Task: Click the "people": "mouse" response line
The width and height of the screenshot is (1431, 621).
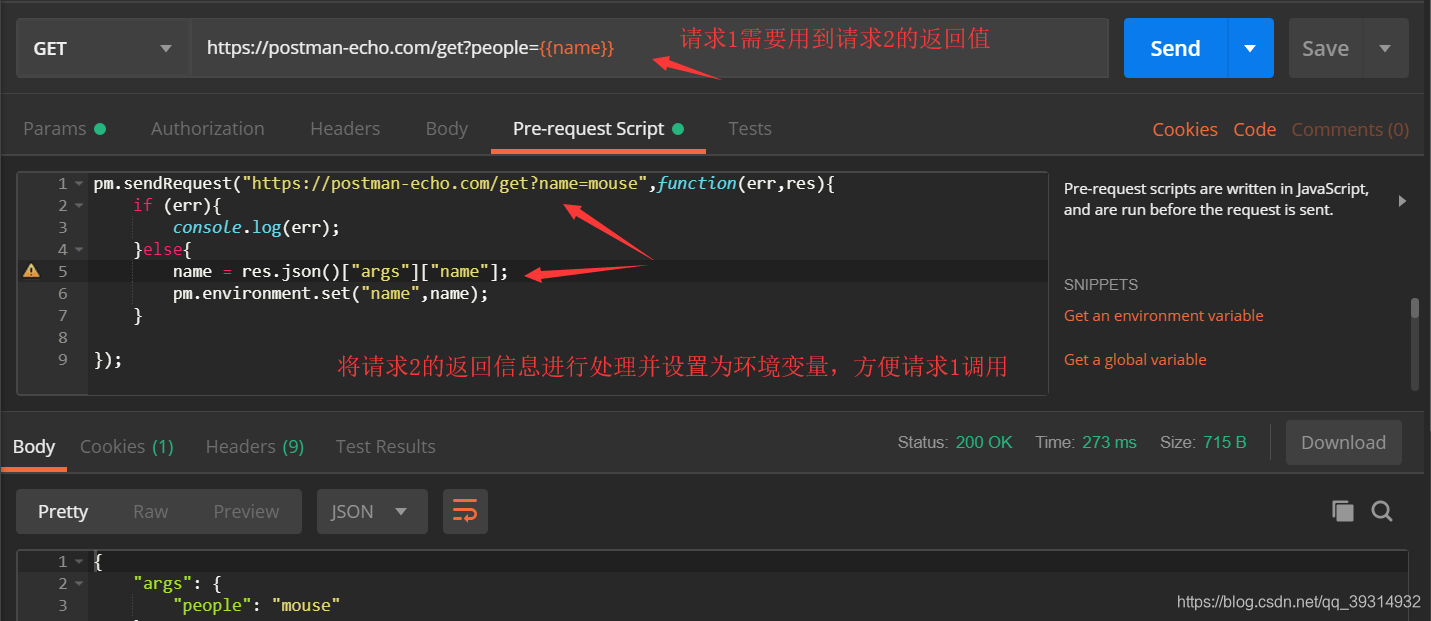Action: 256,605
